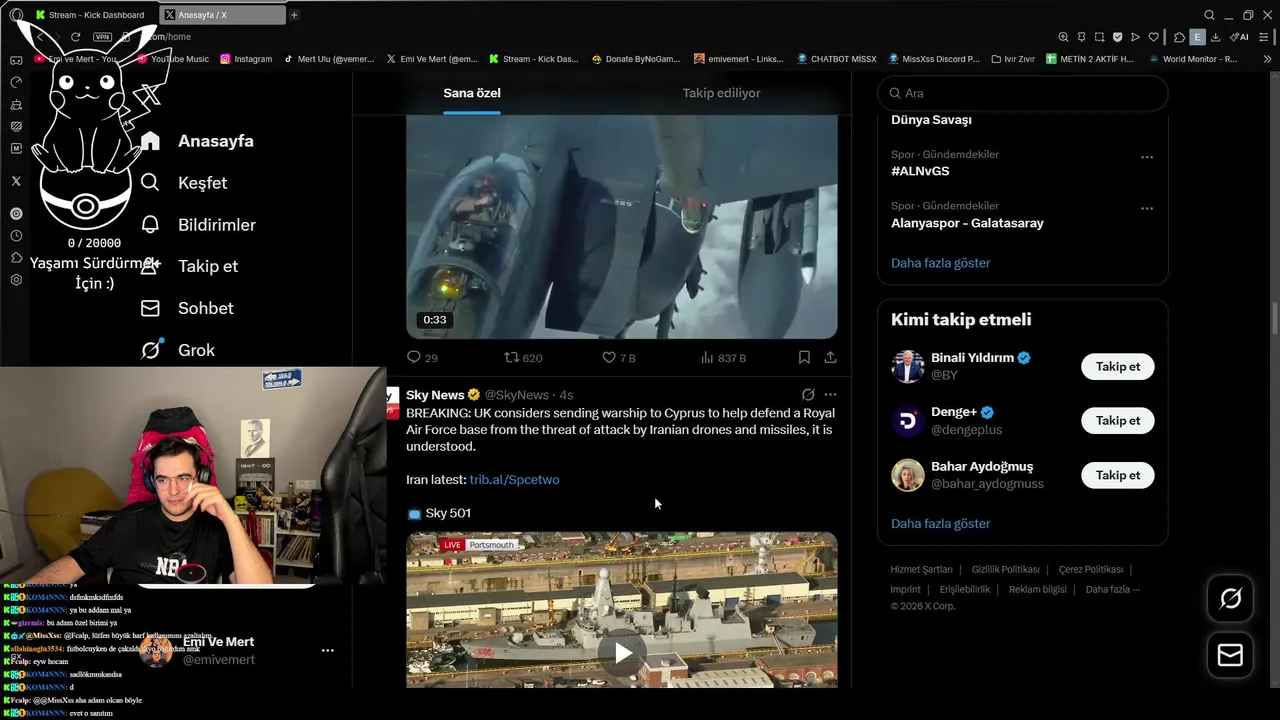Image resolution: width=1280 pixels, height=720 pixels.
Task: Share the fighter jet video post
Action: point(830,357)
